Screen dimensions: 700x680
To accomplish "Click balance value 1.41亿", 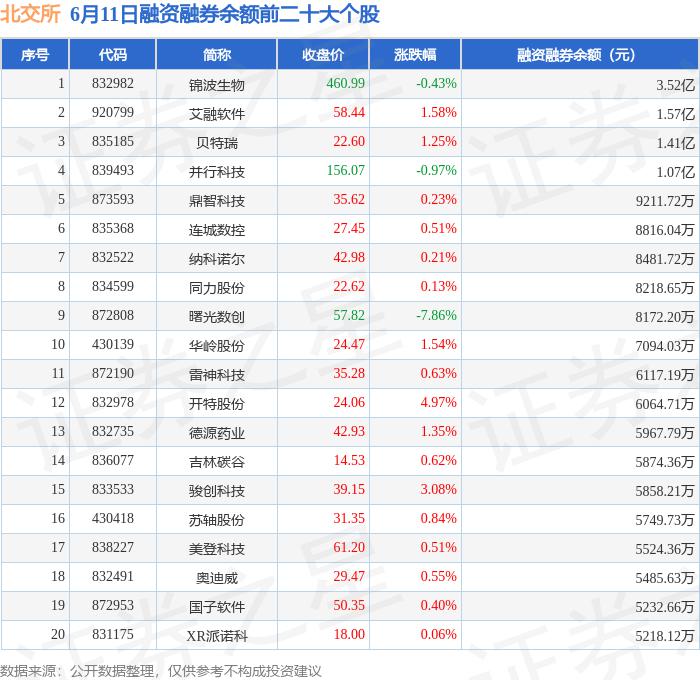I will [675, 142].
